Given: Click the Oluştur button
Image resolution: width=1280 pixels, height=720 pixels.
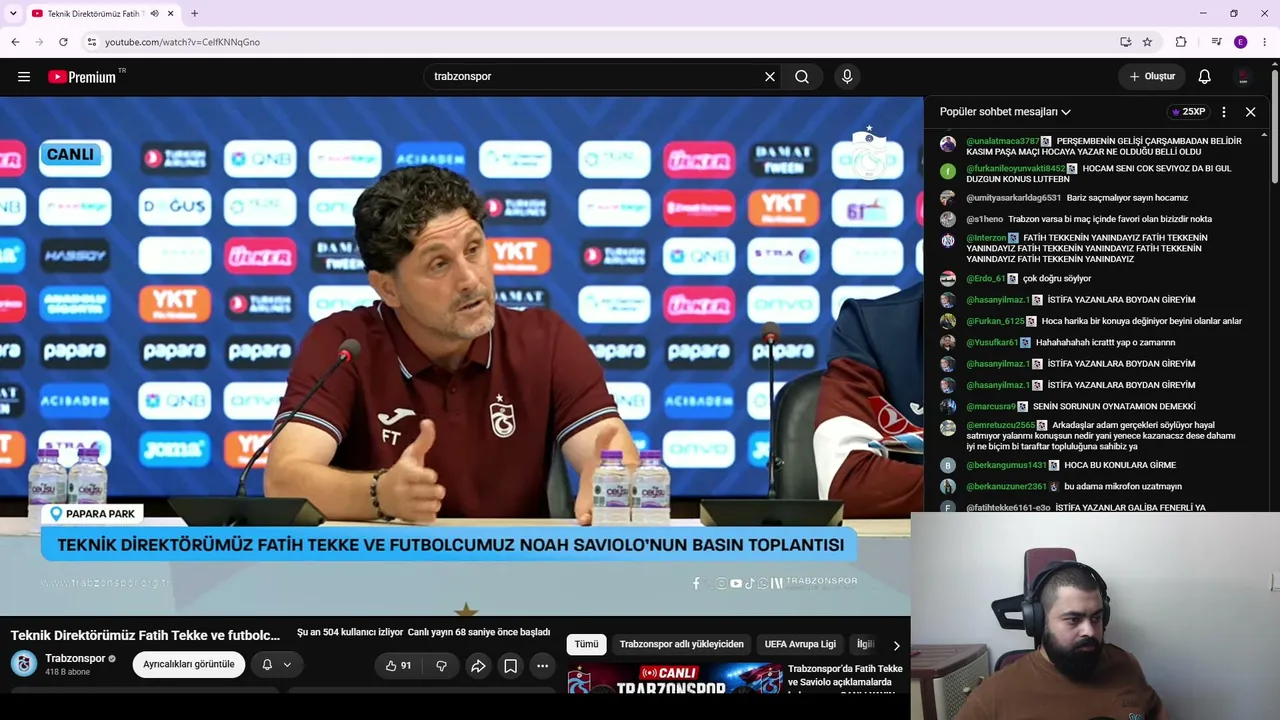Looking at the screenshot, I should (1152, 77).
